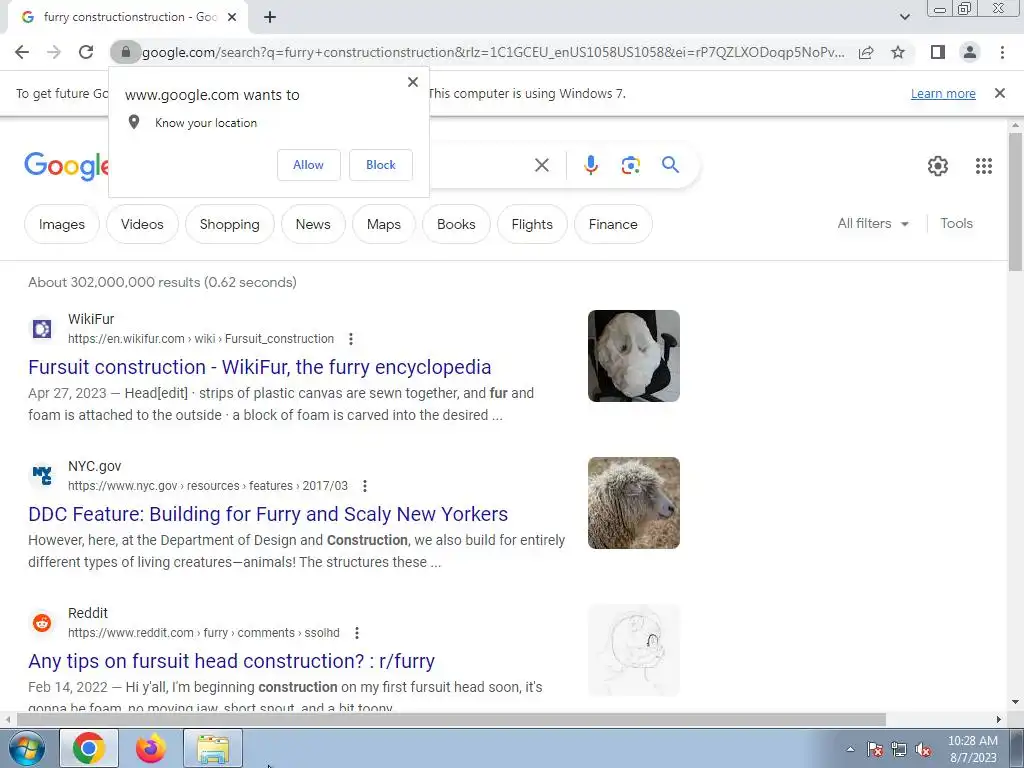
Task: Open more options for Reddit result
Action: coord(357,633)
